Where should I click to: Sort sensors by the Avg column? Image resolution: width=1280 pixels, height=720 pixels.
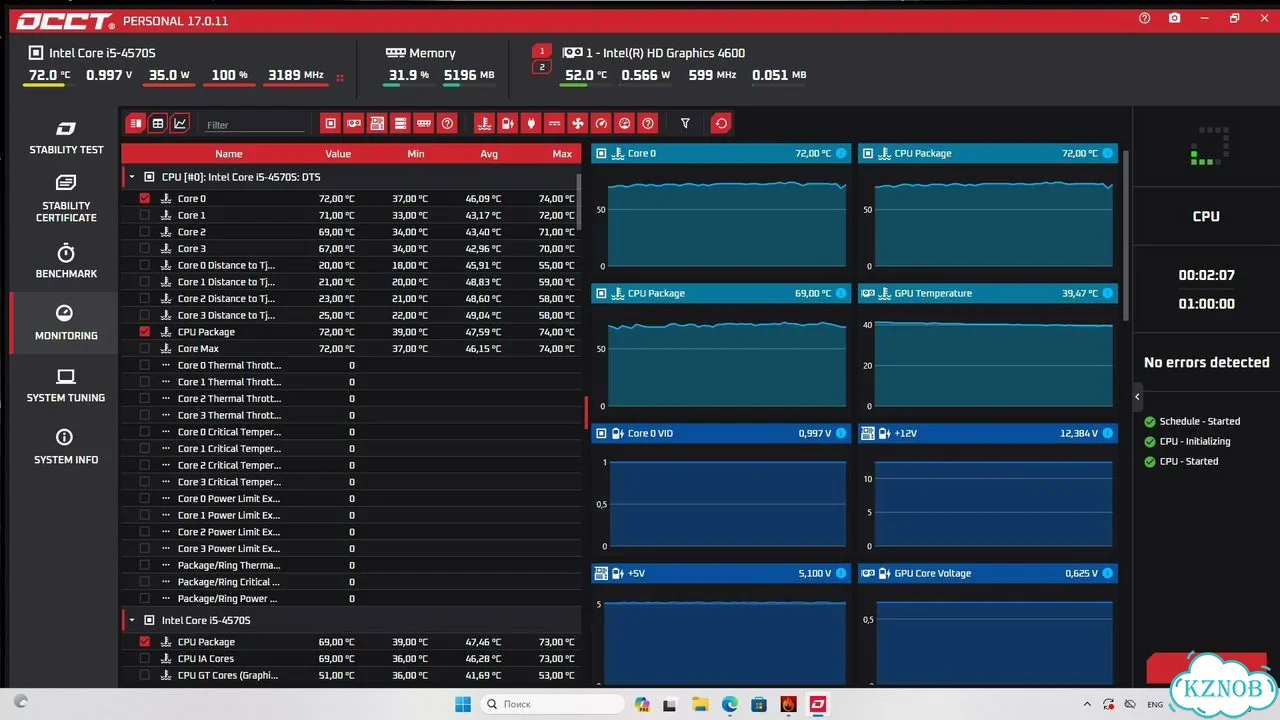[x=489, y=154]
